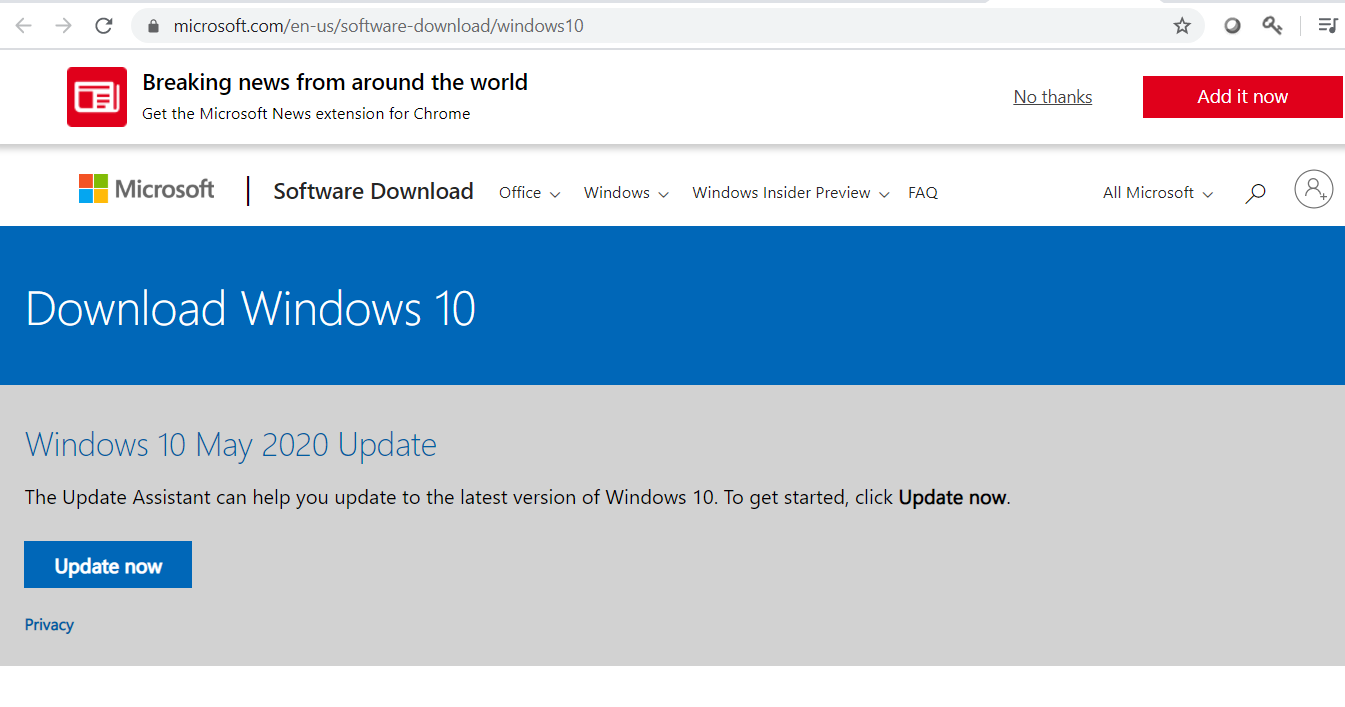Screen dimensions: 1345x707
Task: Click the account sign-in avatar icon
Action: click(x=1313, y=189)
